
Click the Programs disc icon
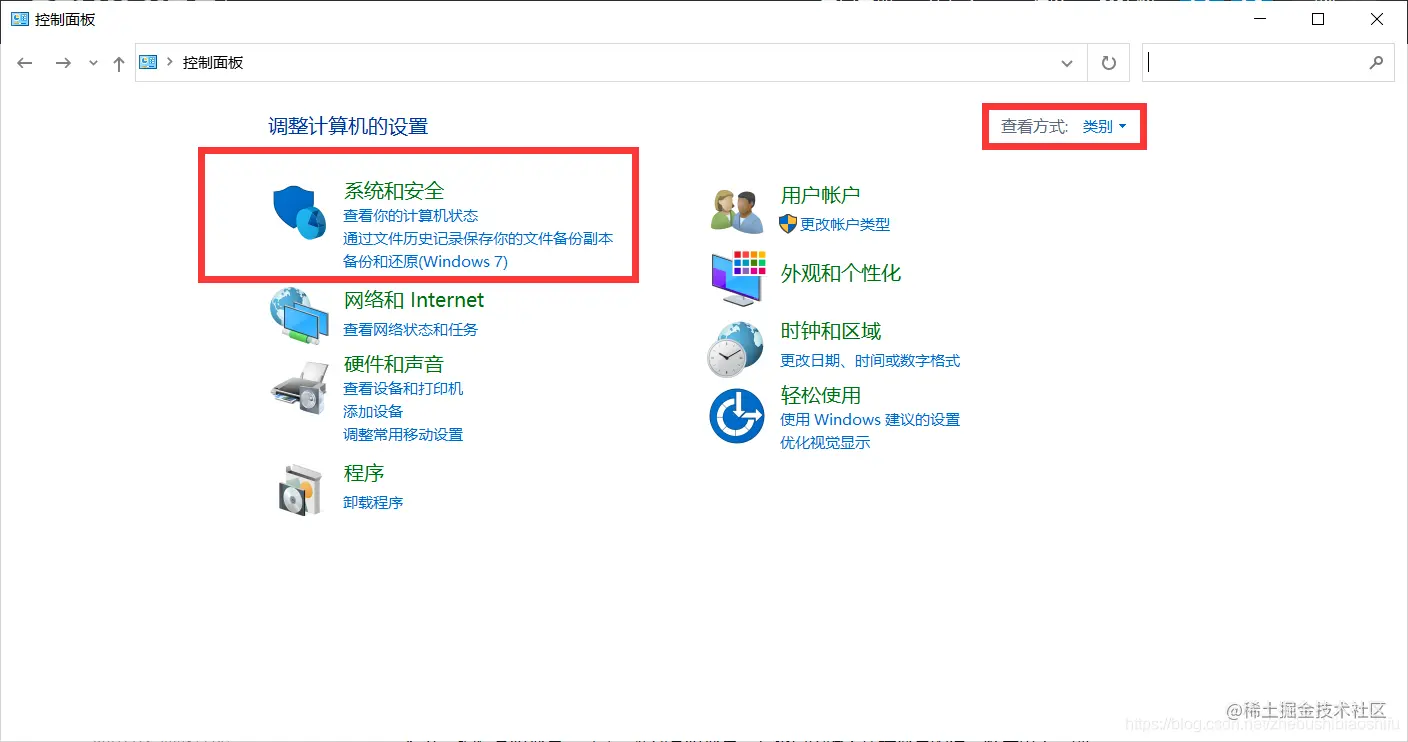point(299,489)
